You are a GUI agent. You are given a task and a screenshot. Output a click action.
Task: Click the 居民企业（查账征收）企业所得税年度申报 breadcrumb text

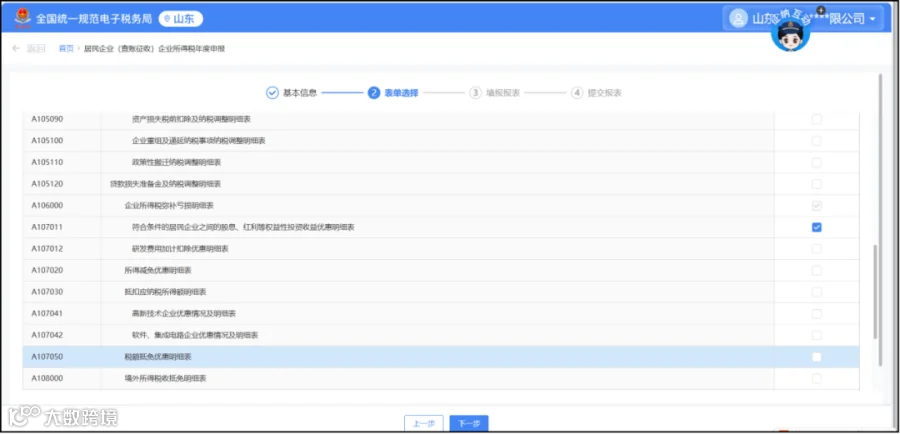pos(154,49)
